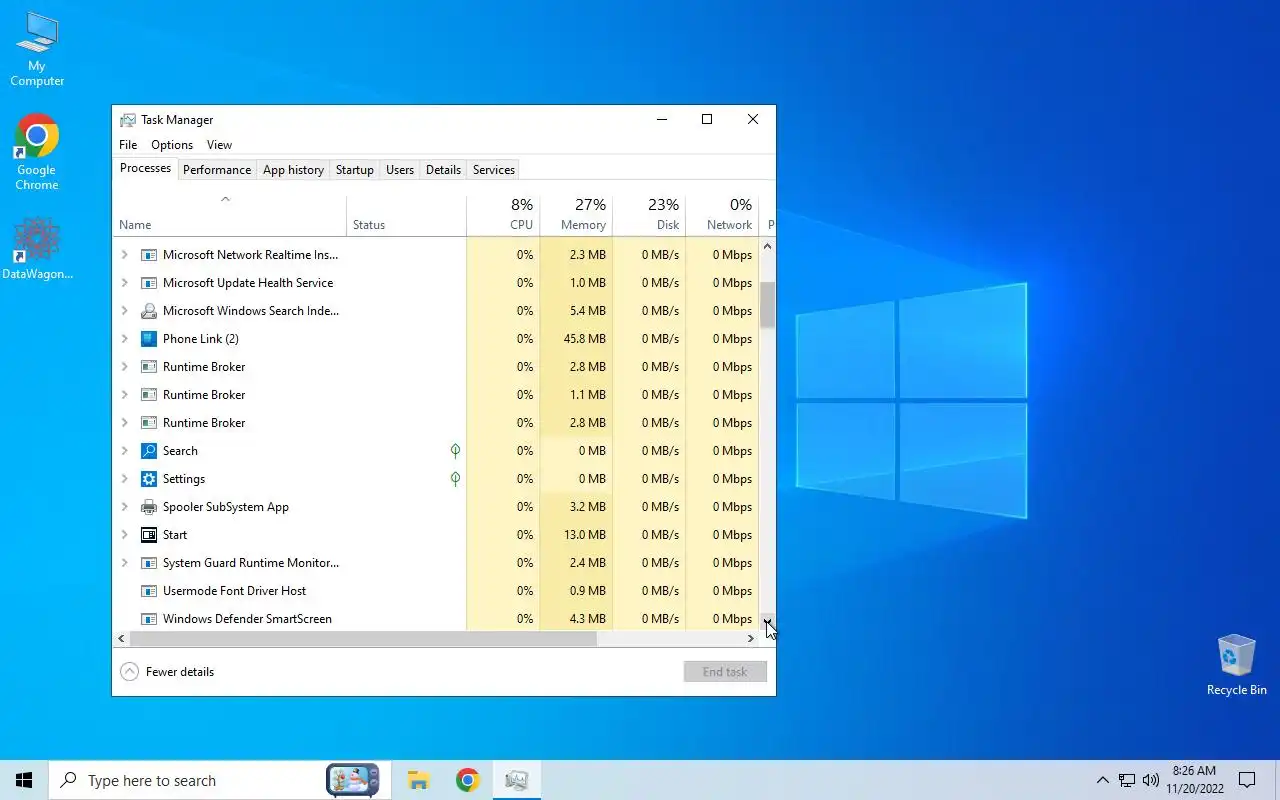Click the network tray icon
Image resolution: width=1280 pixels, height=800 pixels.
pos(1127,780)
